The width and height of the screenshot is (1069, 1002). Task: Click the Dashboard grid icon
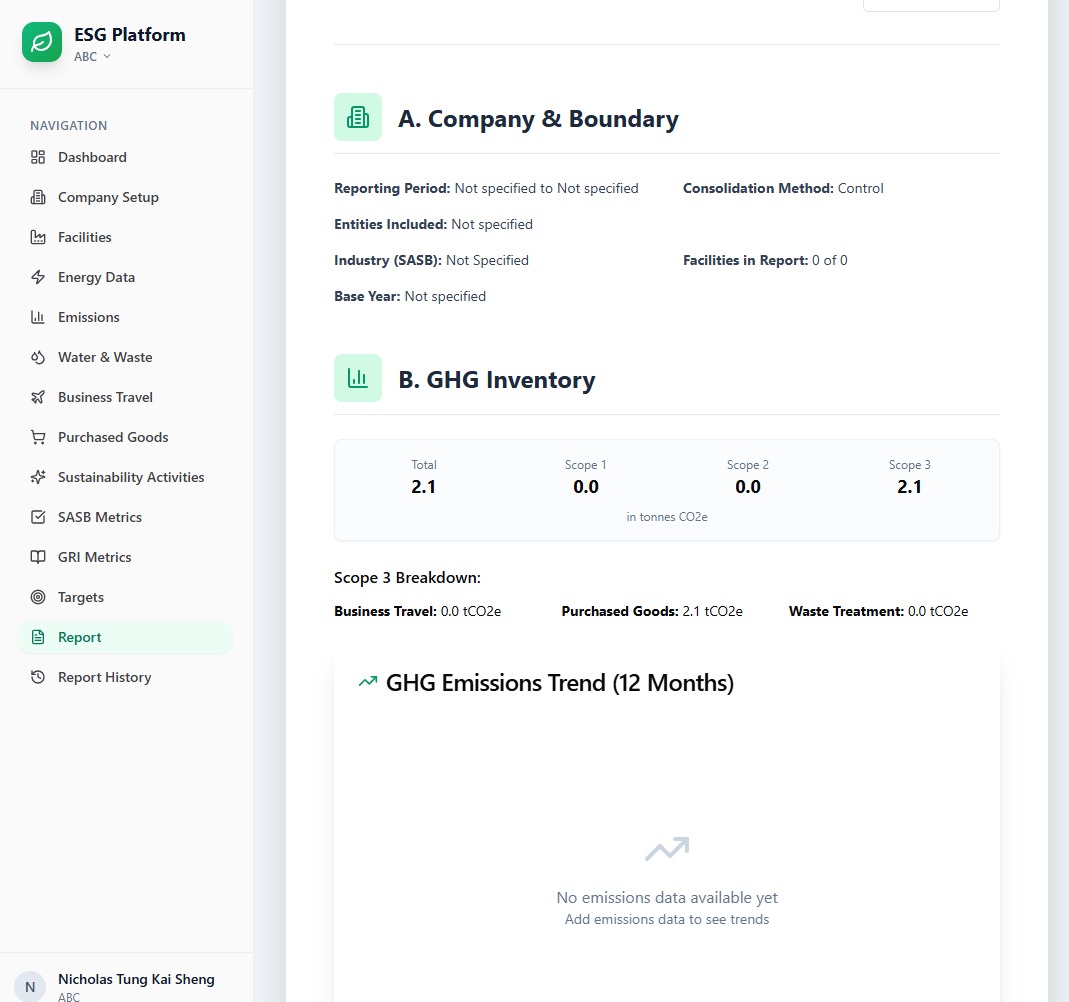click(38, 157)
